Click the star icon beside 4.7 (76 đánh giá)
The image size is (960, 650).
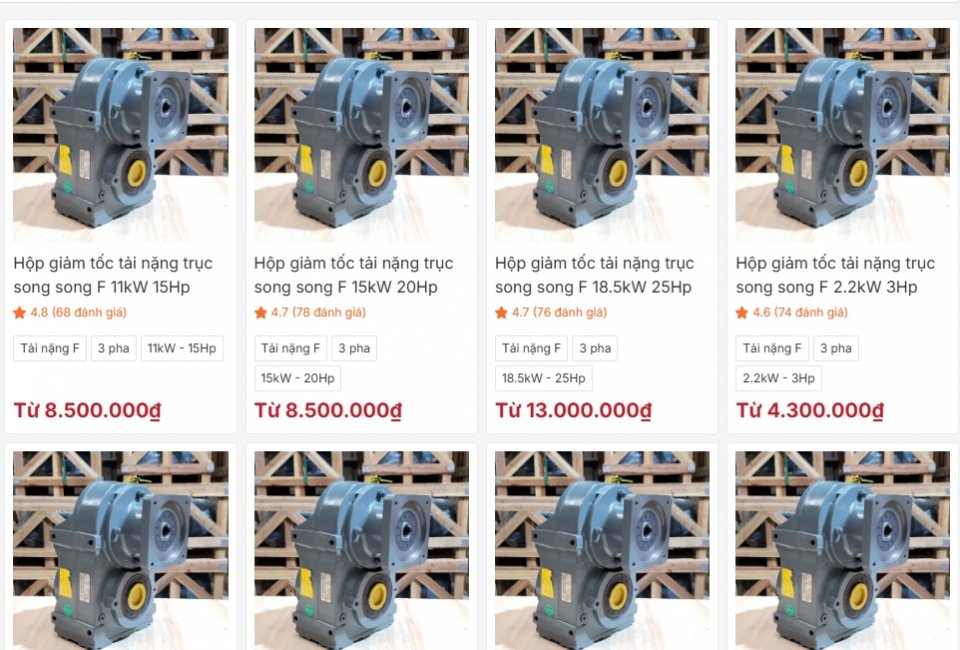pyautogui.click(x=501, y=313)
